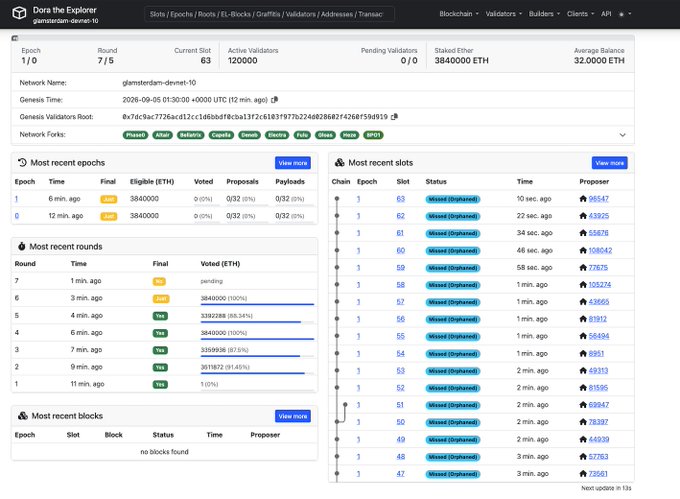Image resolution: width=680 pixels, height=499 pixels.
Task: Open the Blockchain dropdown menu
Action: pos(459,14)
